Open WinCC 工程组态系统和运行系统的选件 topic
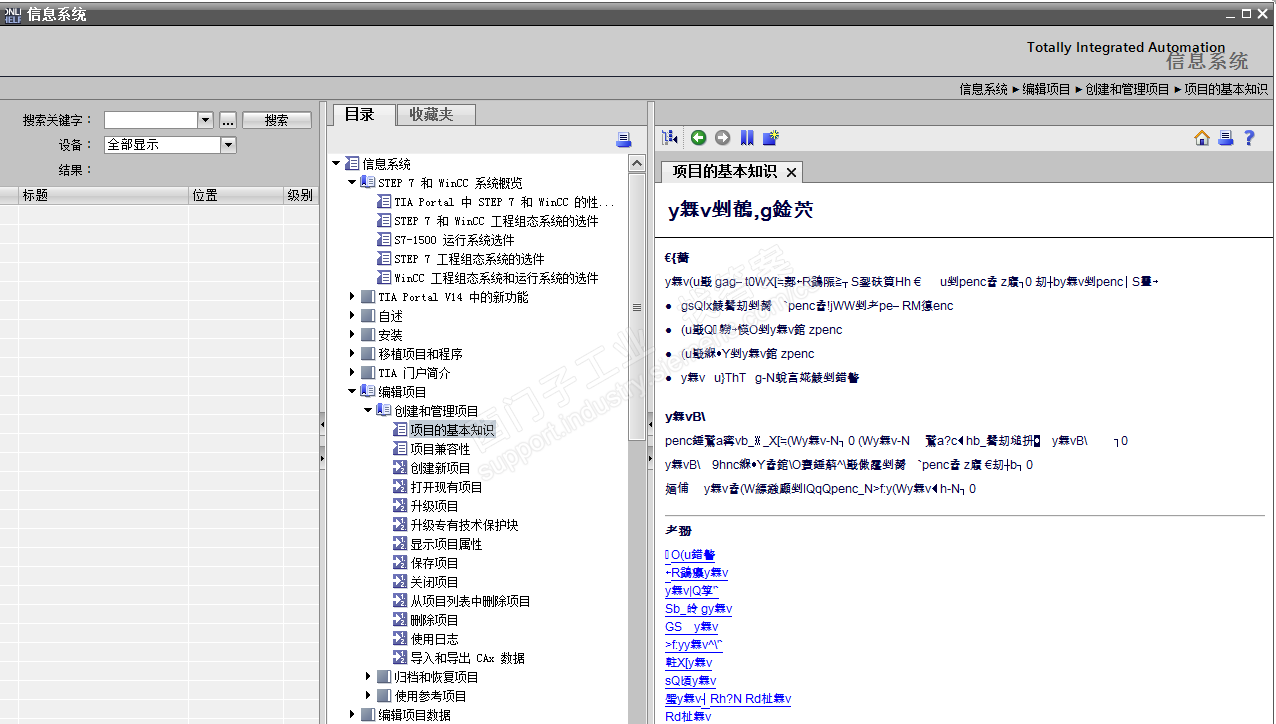 pos(496,278)
